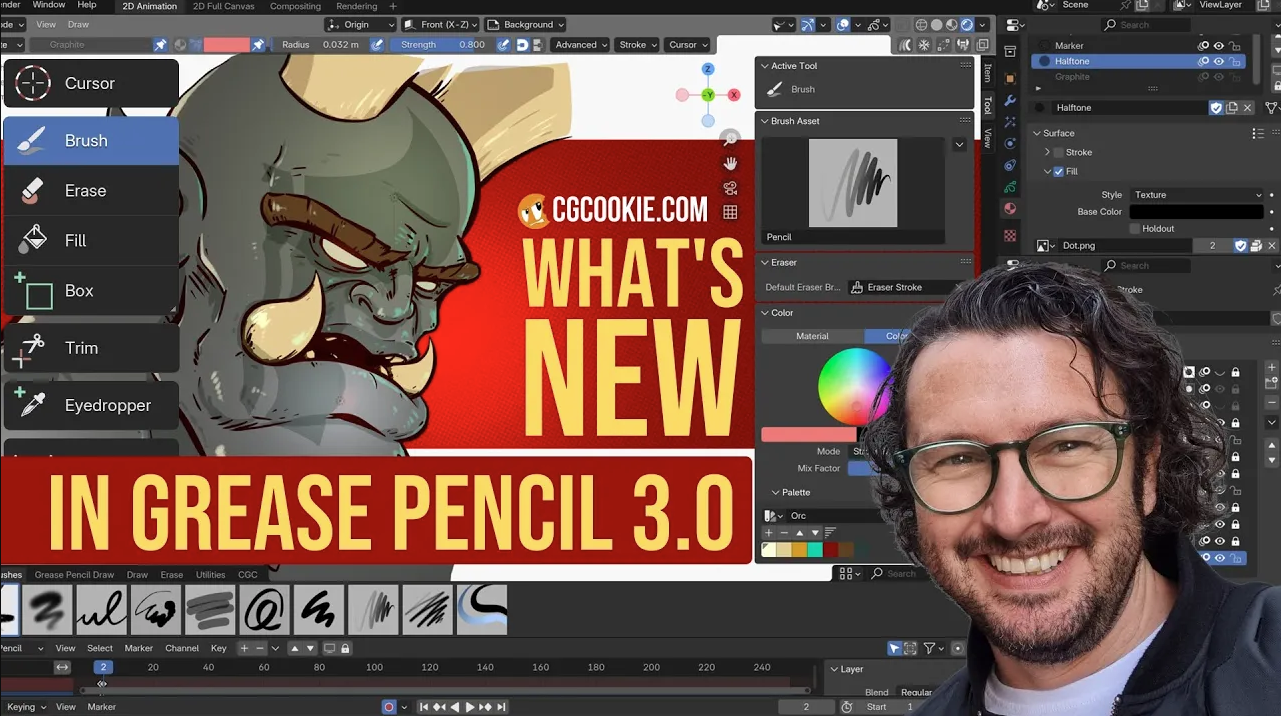
Task: Open the Object properties orange square icon
Action: (1010, 78)
